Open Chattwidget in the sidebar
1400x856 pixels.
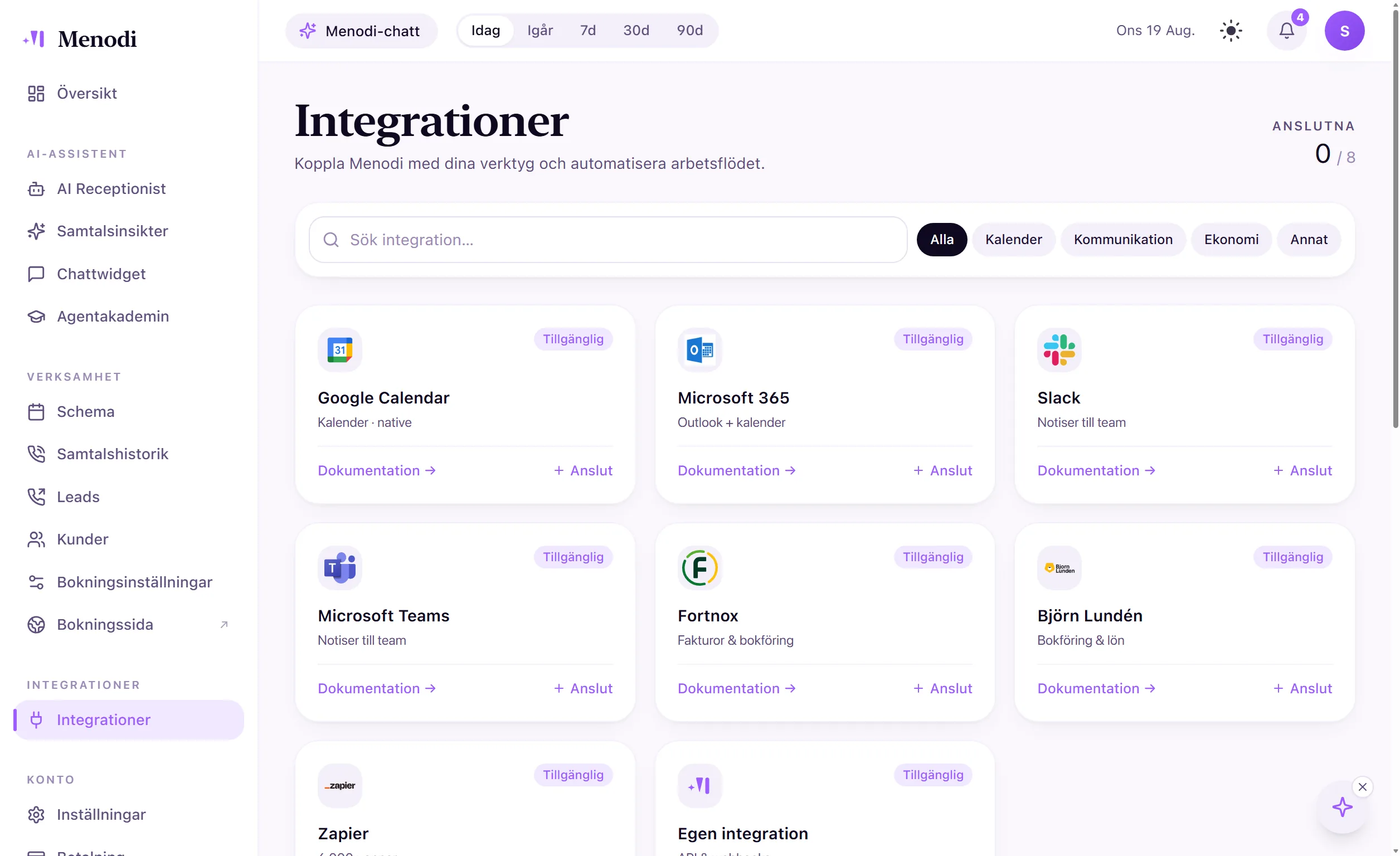pos(128,274)
